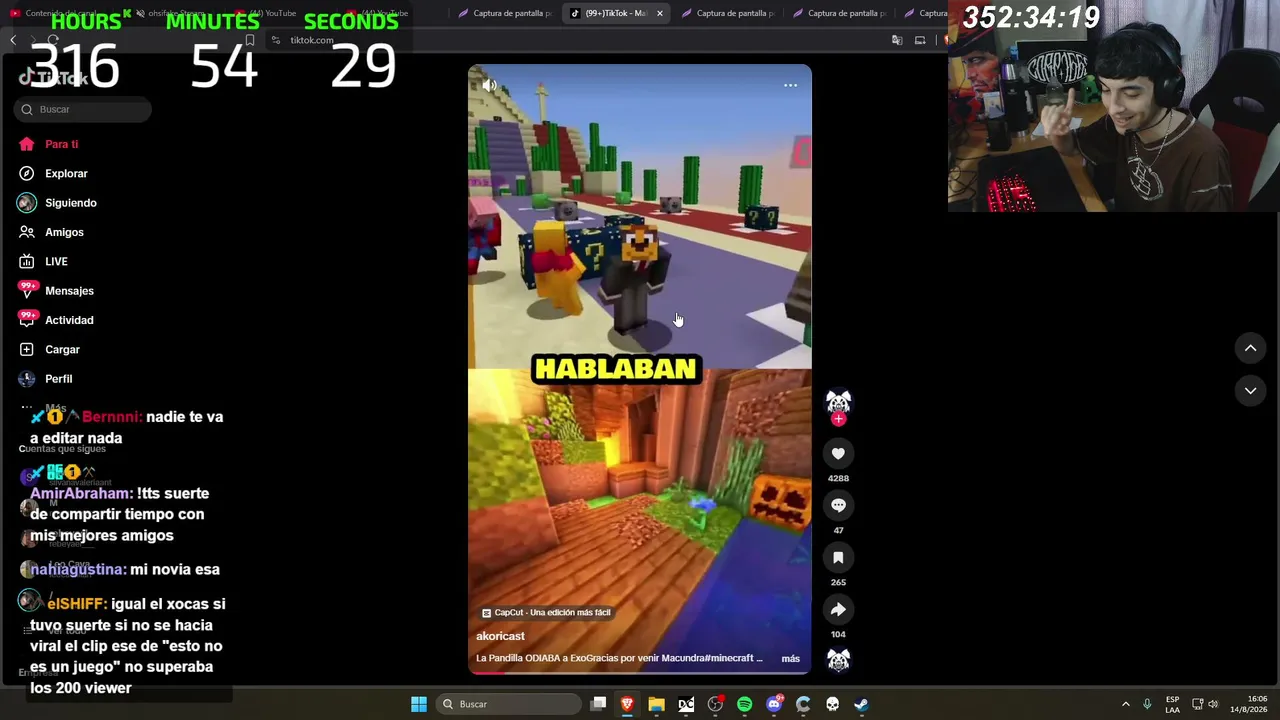Go to the next video arrow
The image size is (1280, 720).
pos(1250,390)
